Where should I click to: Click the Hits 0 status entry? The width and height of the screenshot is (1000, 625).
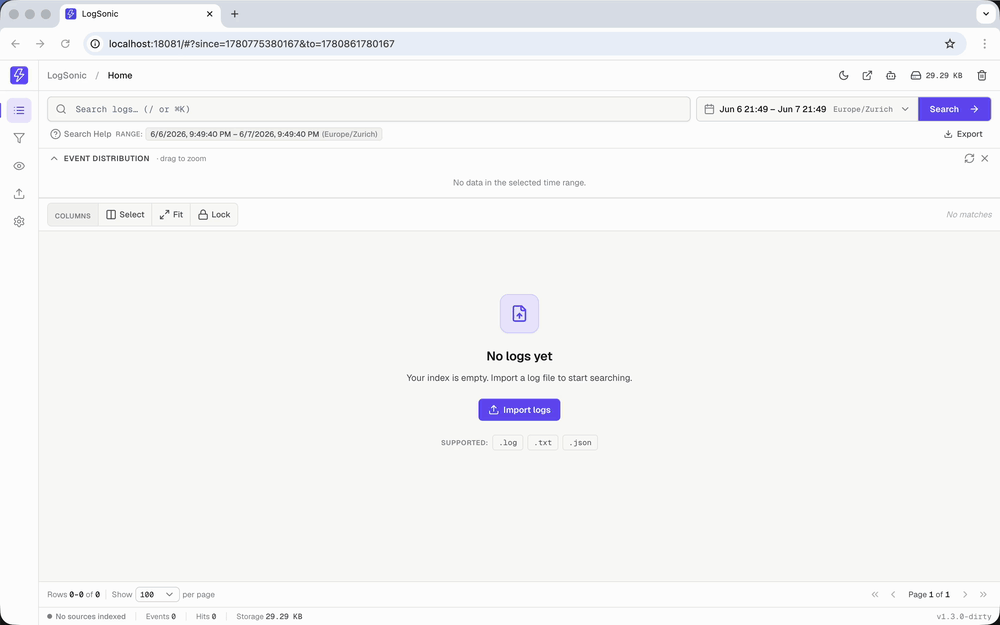click(x=206, y=617)
